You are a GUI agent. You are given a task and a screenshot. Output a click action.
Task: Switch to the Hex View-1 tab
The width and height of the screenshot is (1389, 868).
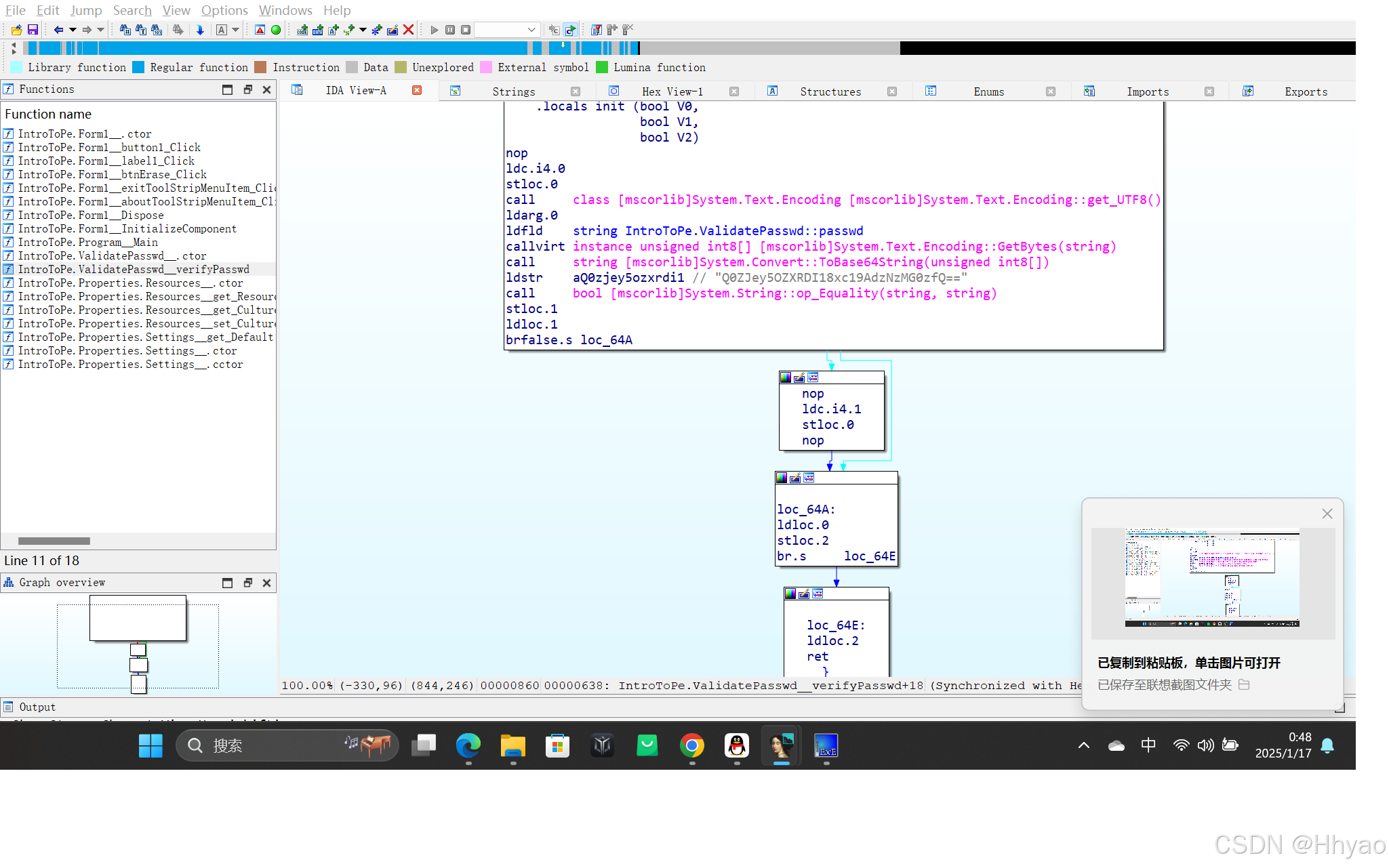(672, 91)
